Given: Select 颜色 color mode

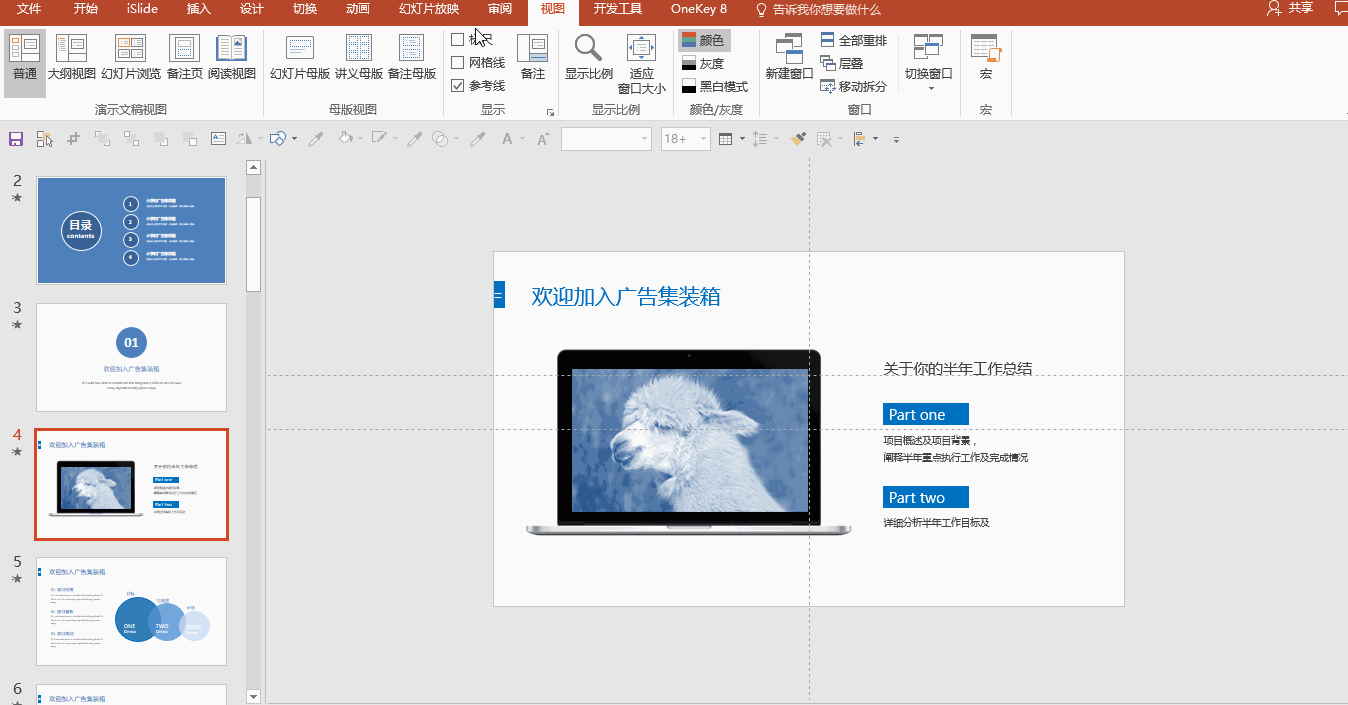Looking at the screenshot, I should (x=703, y=40).
